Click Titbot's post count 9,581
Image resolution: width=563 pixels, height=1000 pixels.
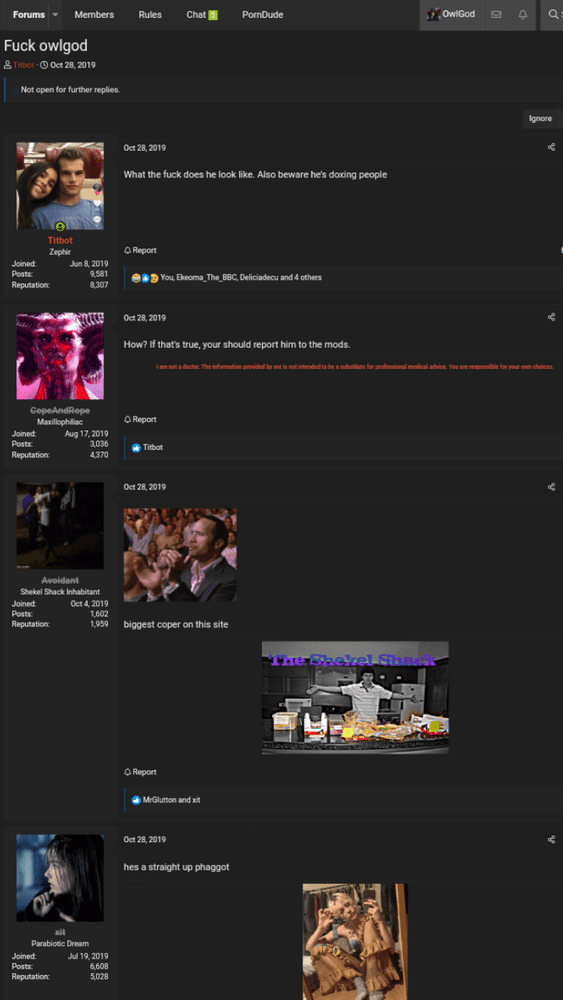click(99, 274)
